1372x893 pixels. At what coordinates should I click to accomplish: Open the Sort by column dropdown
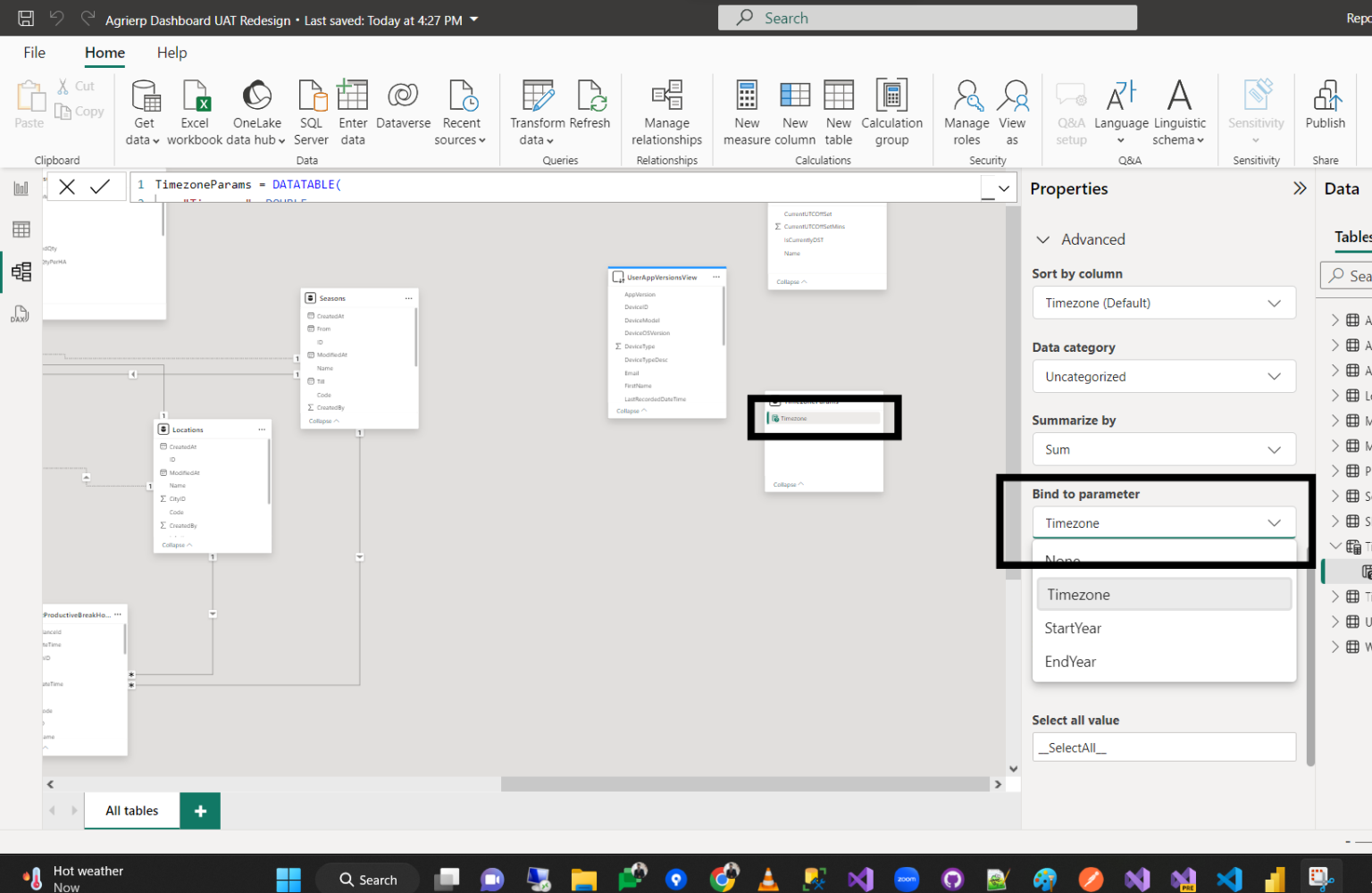(1164, 303)
